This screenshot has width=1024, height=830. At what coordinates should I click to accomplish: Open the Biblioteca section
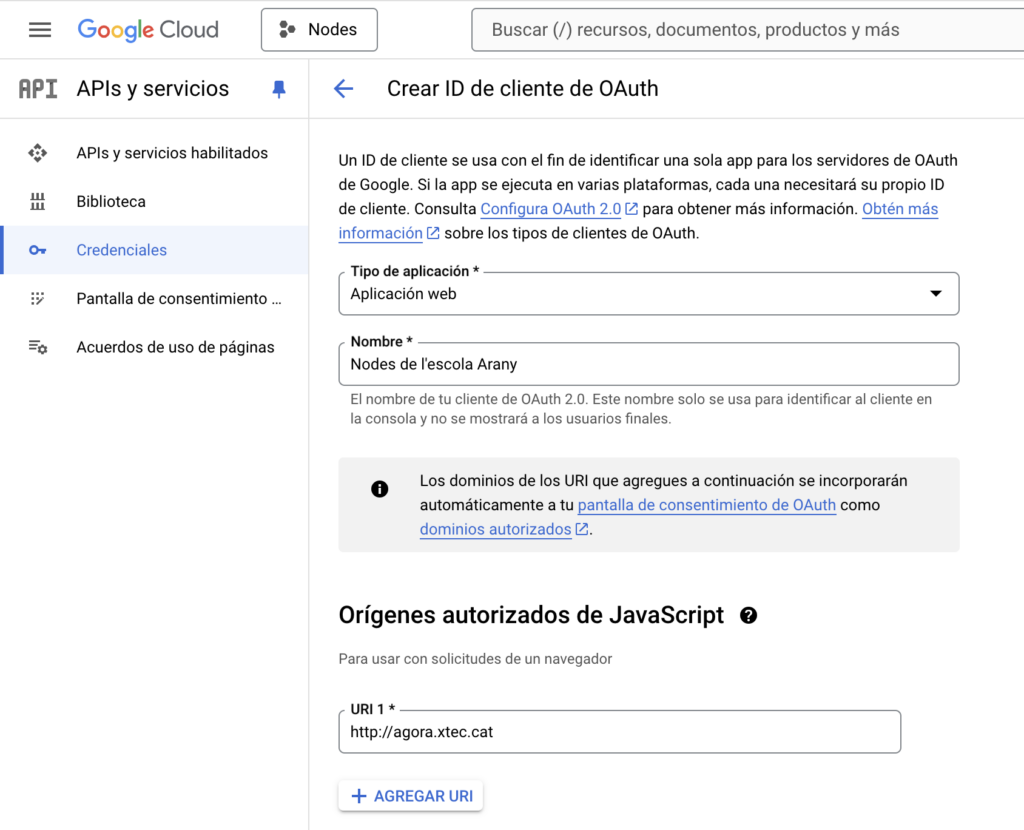click(x=111, y=202)
